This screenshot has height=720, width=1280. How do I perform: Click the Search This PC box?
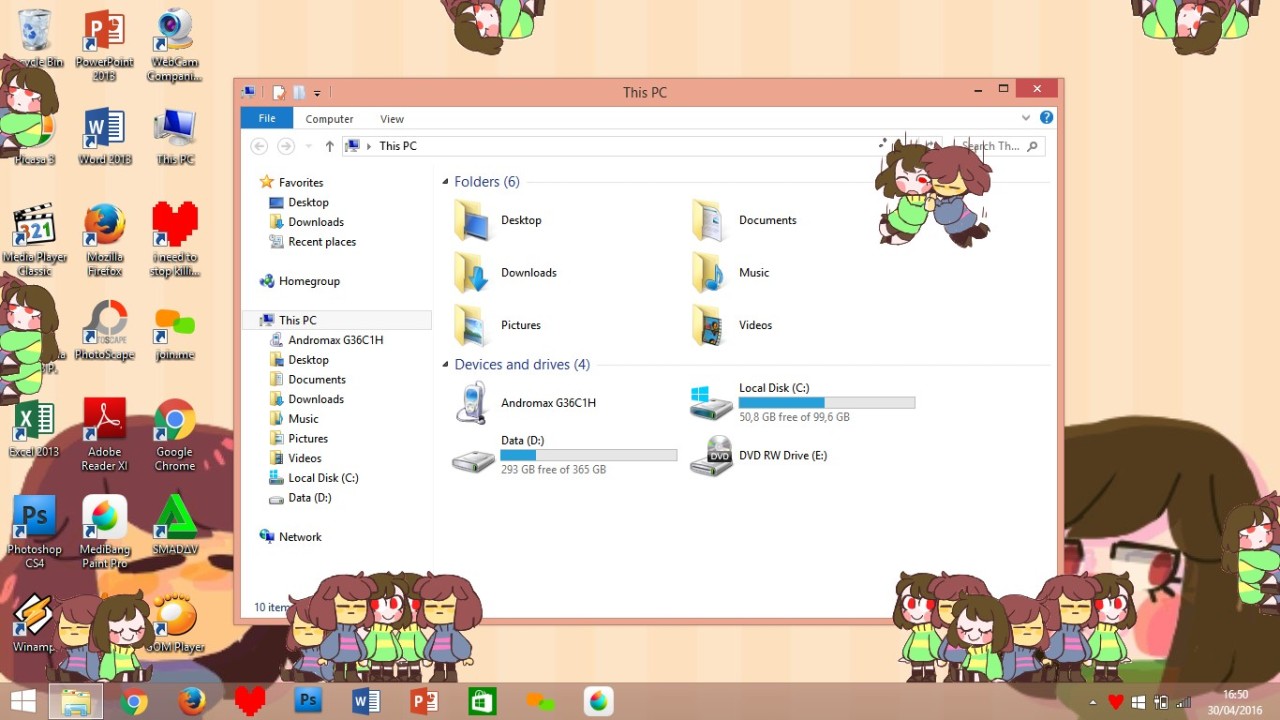coord(998,146)
